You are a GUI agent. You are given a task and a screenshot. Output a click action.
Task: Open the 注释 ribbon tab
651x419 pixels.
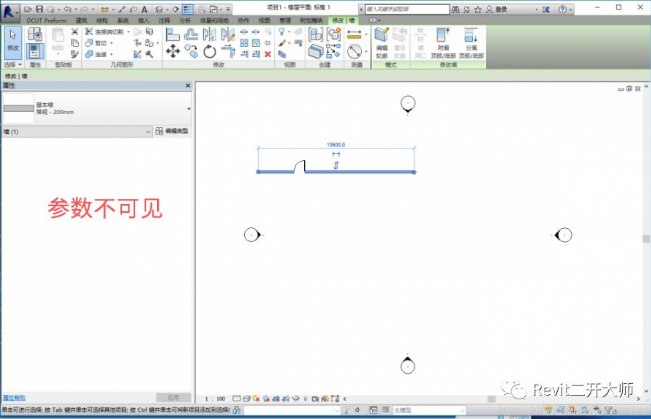[164, 20]
